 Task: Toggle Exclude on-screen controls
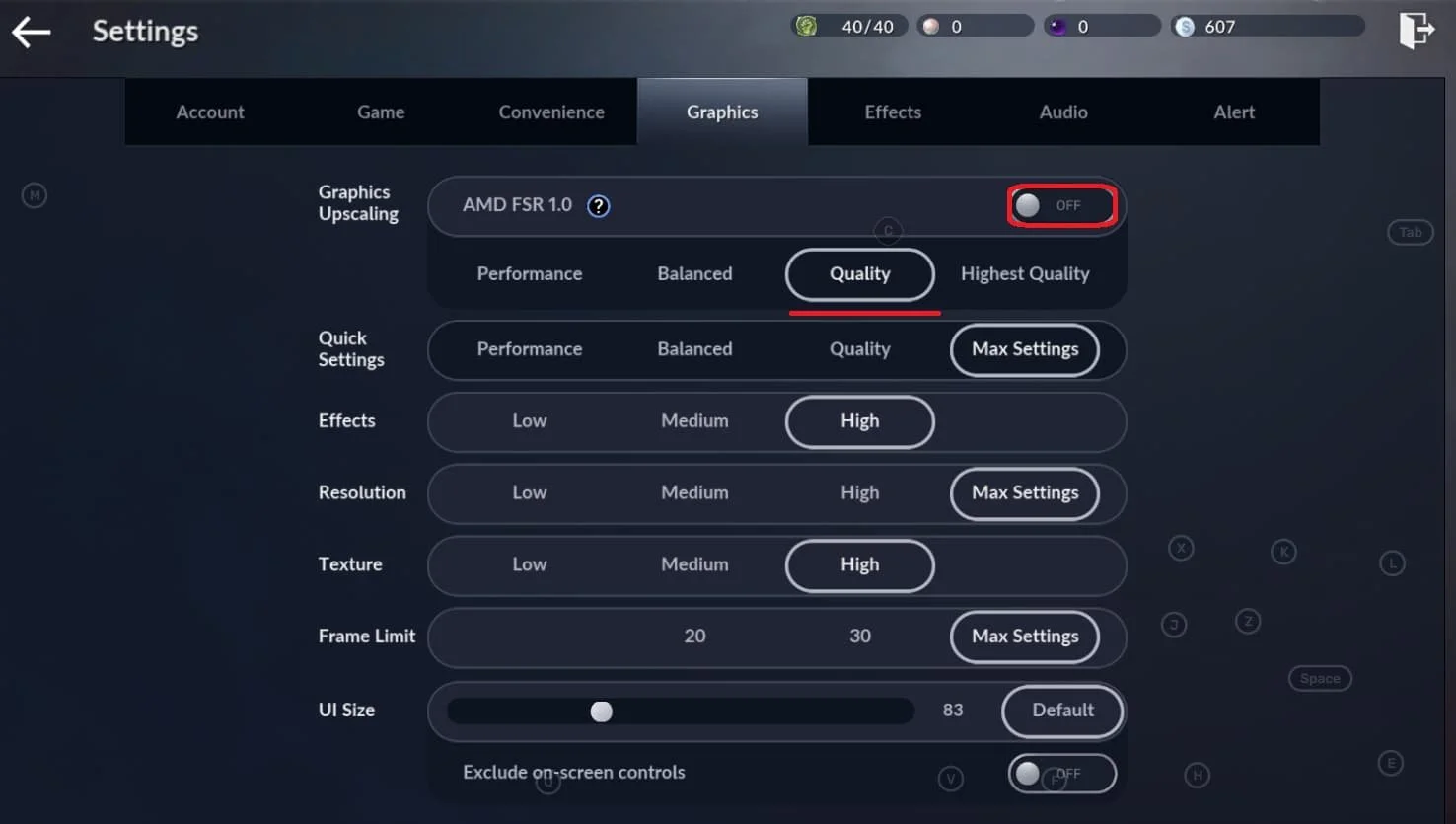click(x=1061, y=774)
